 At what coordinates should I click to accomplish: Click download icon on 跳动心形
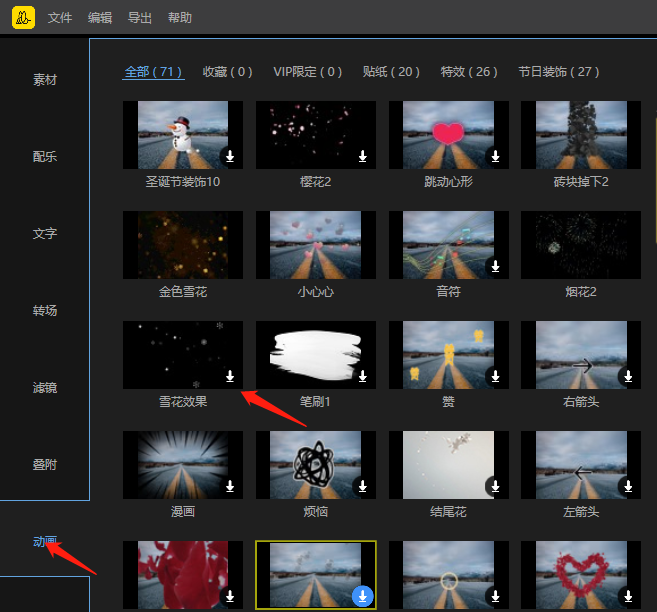[x=495, y=156]
